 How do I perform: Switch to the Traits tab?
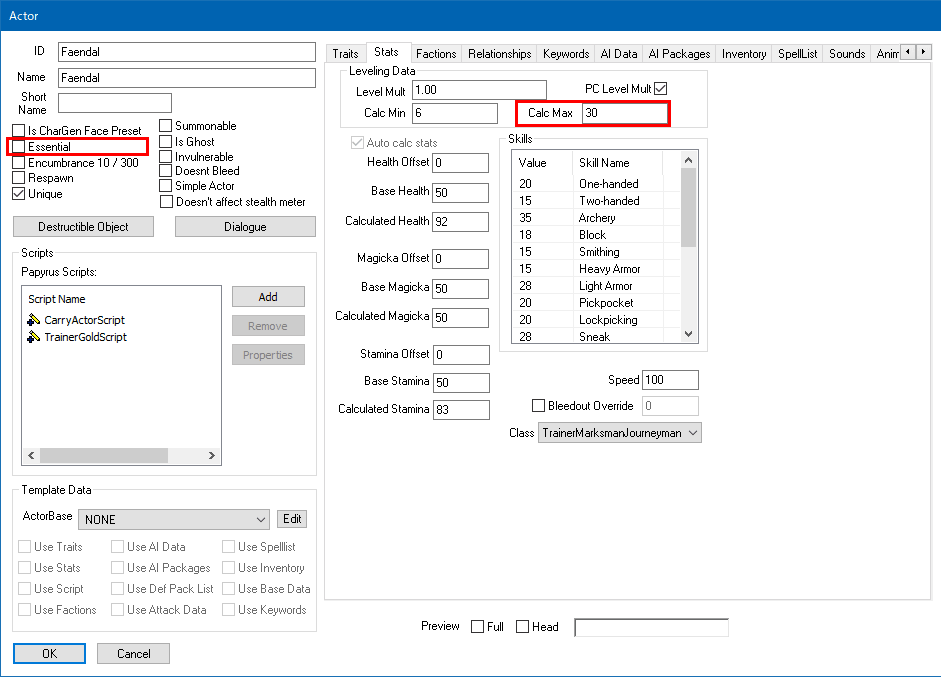[x=345, y=54]
